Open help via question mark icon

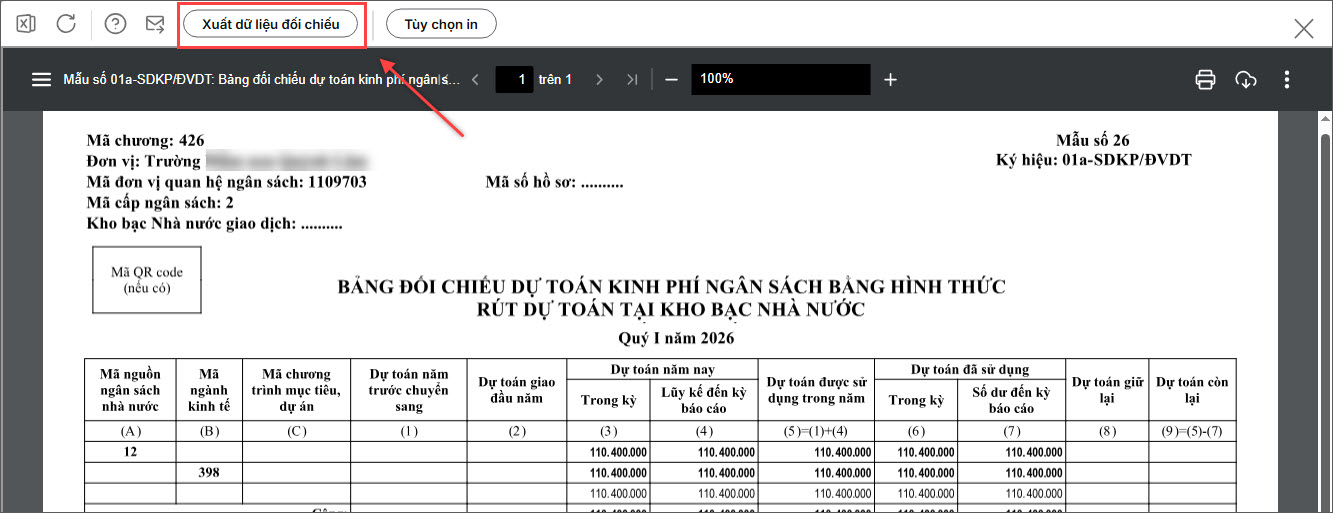pos(115,24)
